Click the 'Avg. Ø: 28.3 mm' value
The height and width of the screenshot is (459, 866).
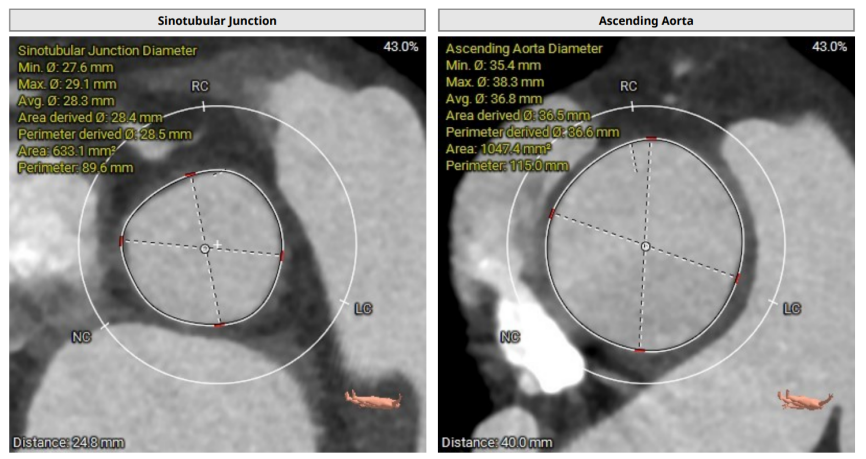pos(66,101)
